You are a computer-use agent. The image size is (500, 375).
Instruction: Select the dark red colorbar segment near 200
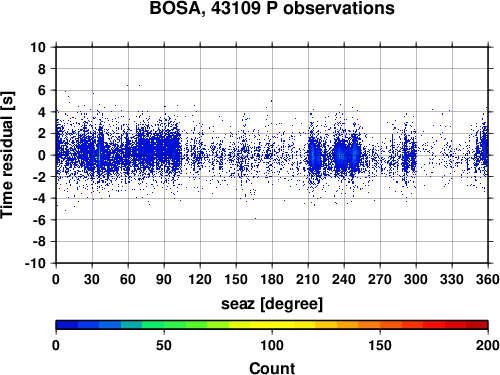(x=477, y=325)
